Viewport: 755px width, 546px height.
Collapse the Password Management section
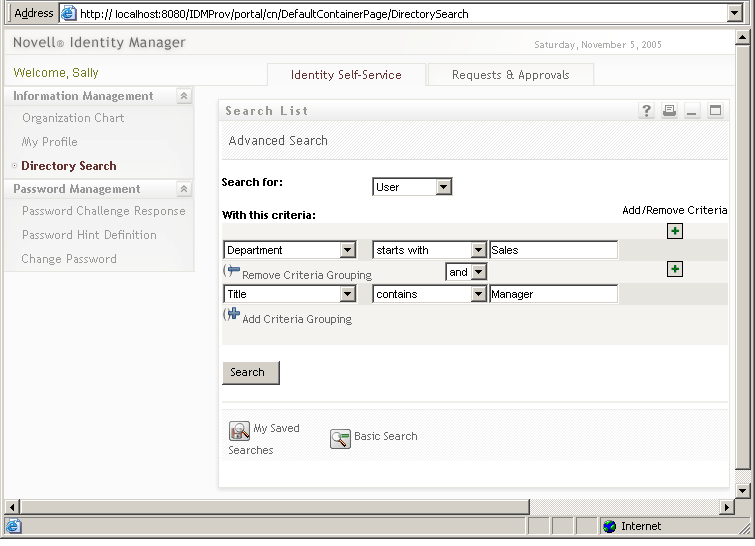coord(183,189)
